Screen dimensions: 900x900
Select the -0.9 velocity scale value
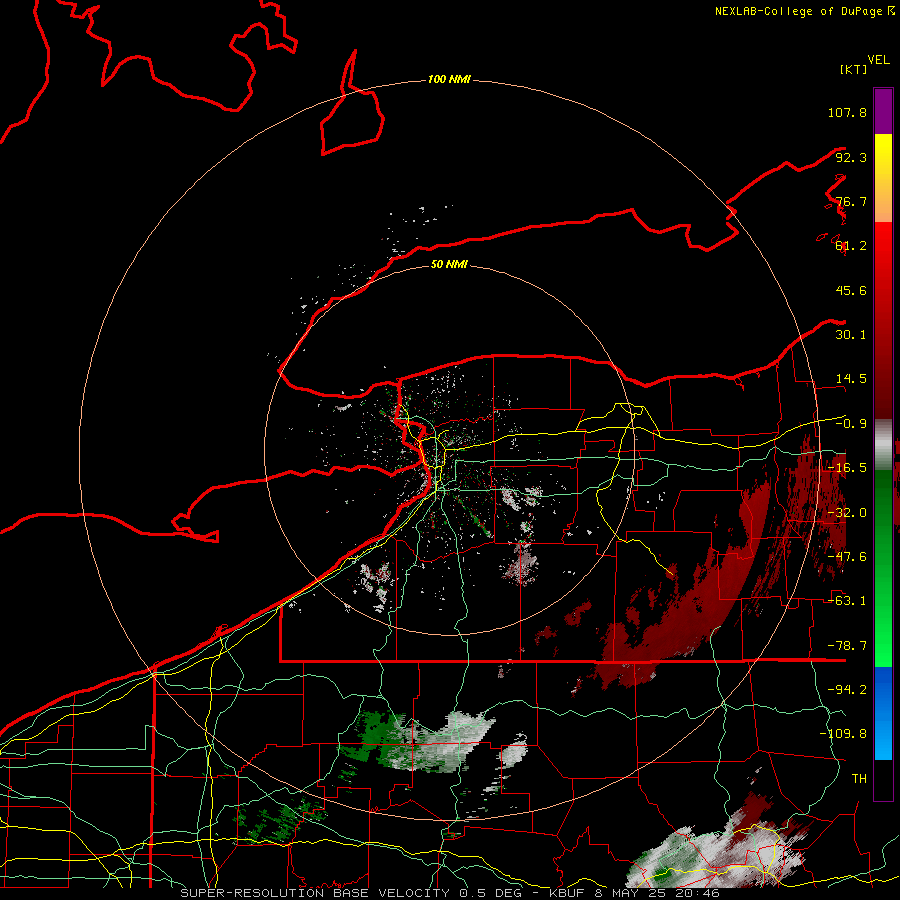[x=851, y=424]
